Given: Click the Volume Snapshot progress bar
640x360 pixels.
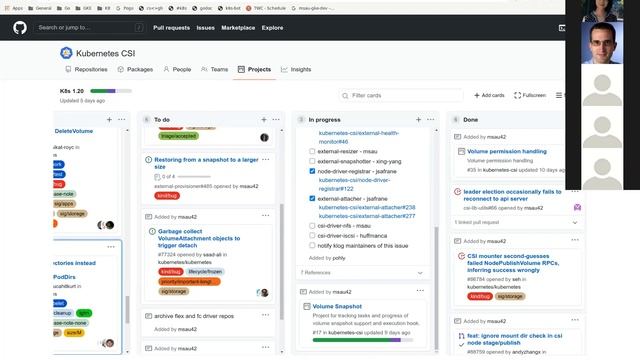Looking at the screenshot, I should coord(363,340).
